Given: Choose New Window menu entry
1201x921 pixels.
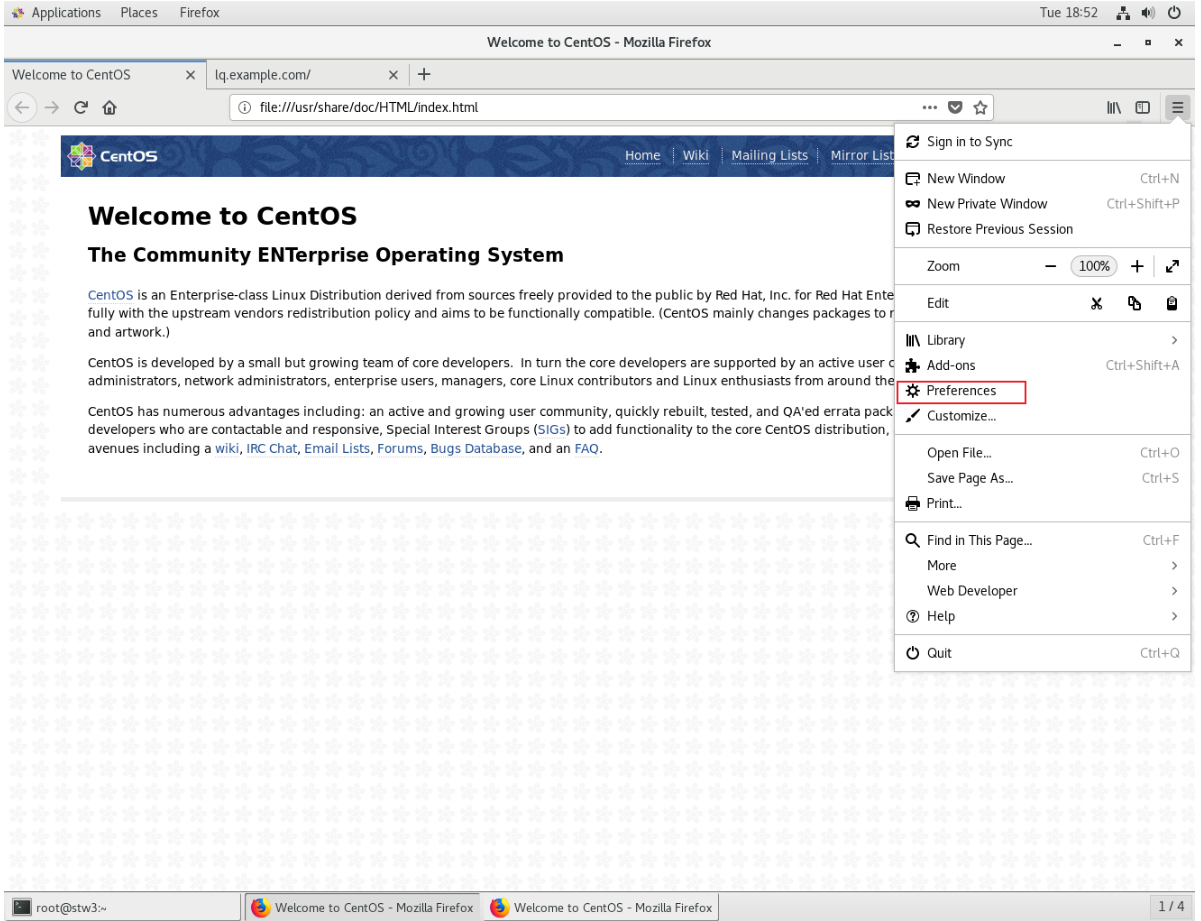Looking at the screenshot, I should tap(1043, 178).
